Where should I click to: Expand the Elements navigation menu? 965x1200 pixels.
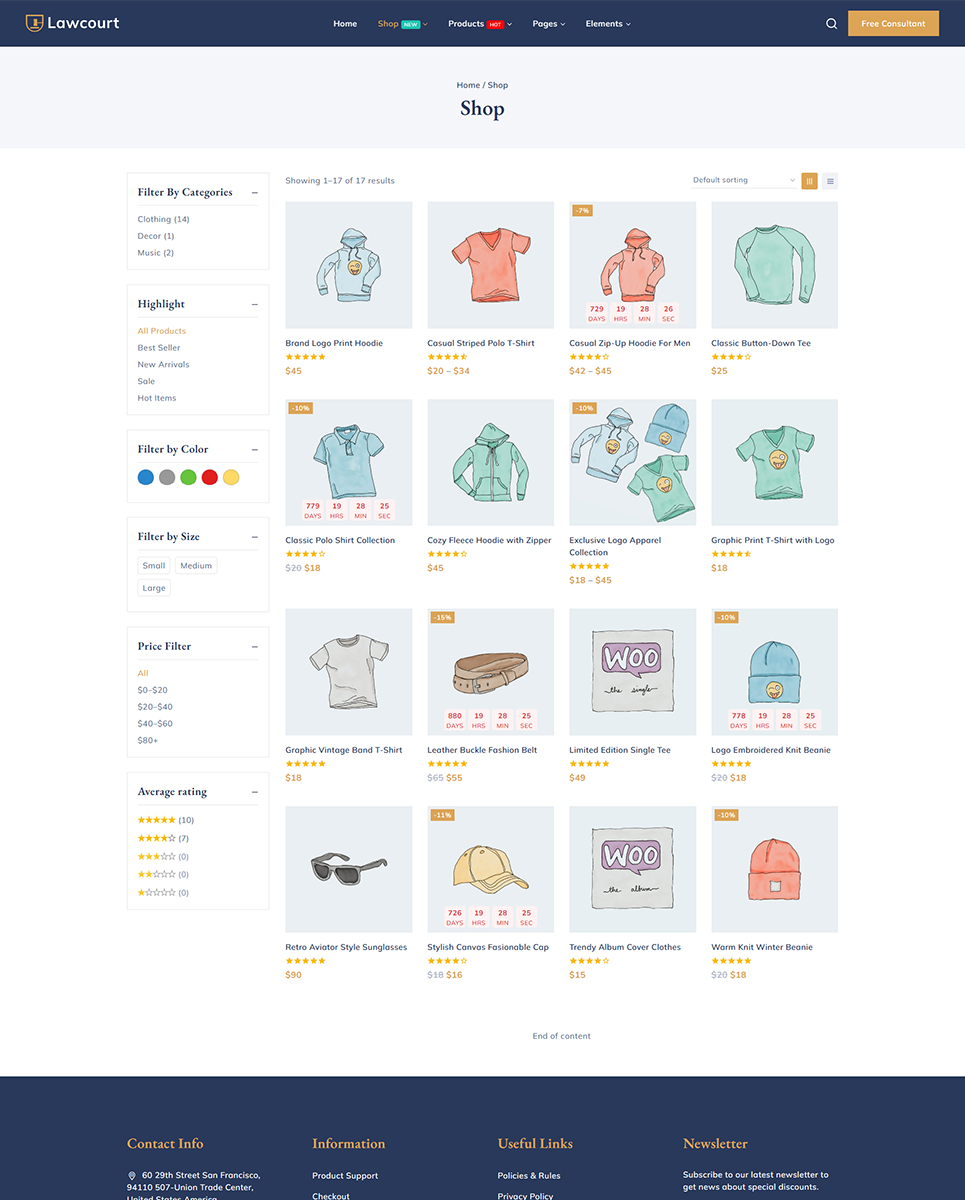(x=607, y=23)
